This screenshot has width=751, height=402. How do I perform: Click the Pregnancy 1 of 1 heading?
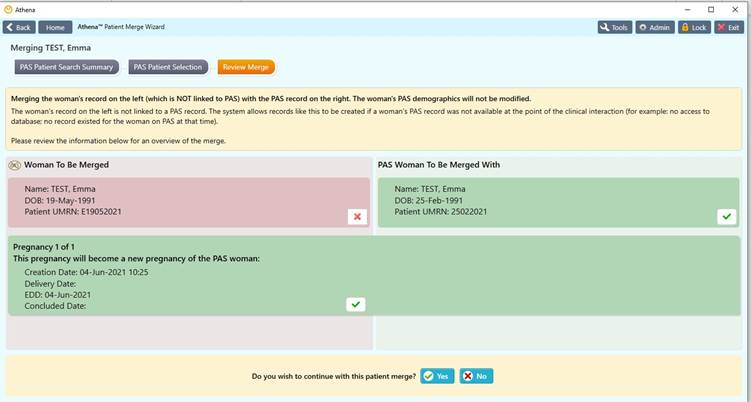(44, 247)
